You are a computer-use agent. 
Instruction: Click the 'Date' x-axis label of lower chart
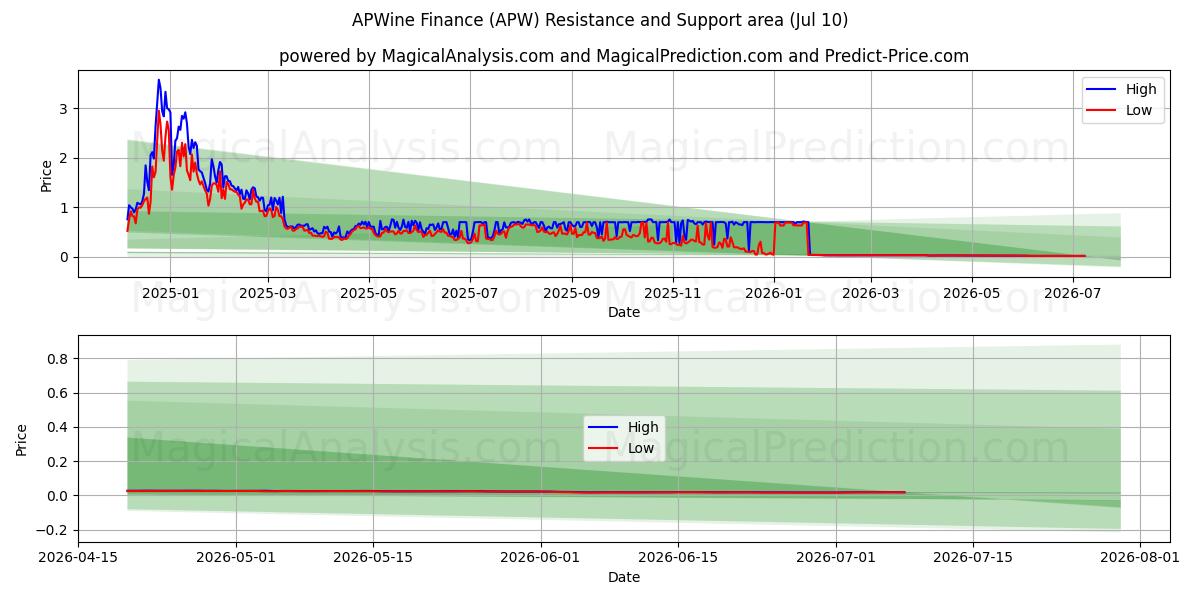click(x=624, y=577)
